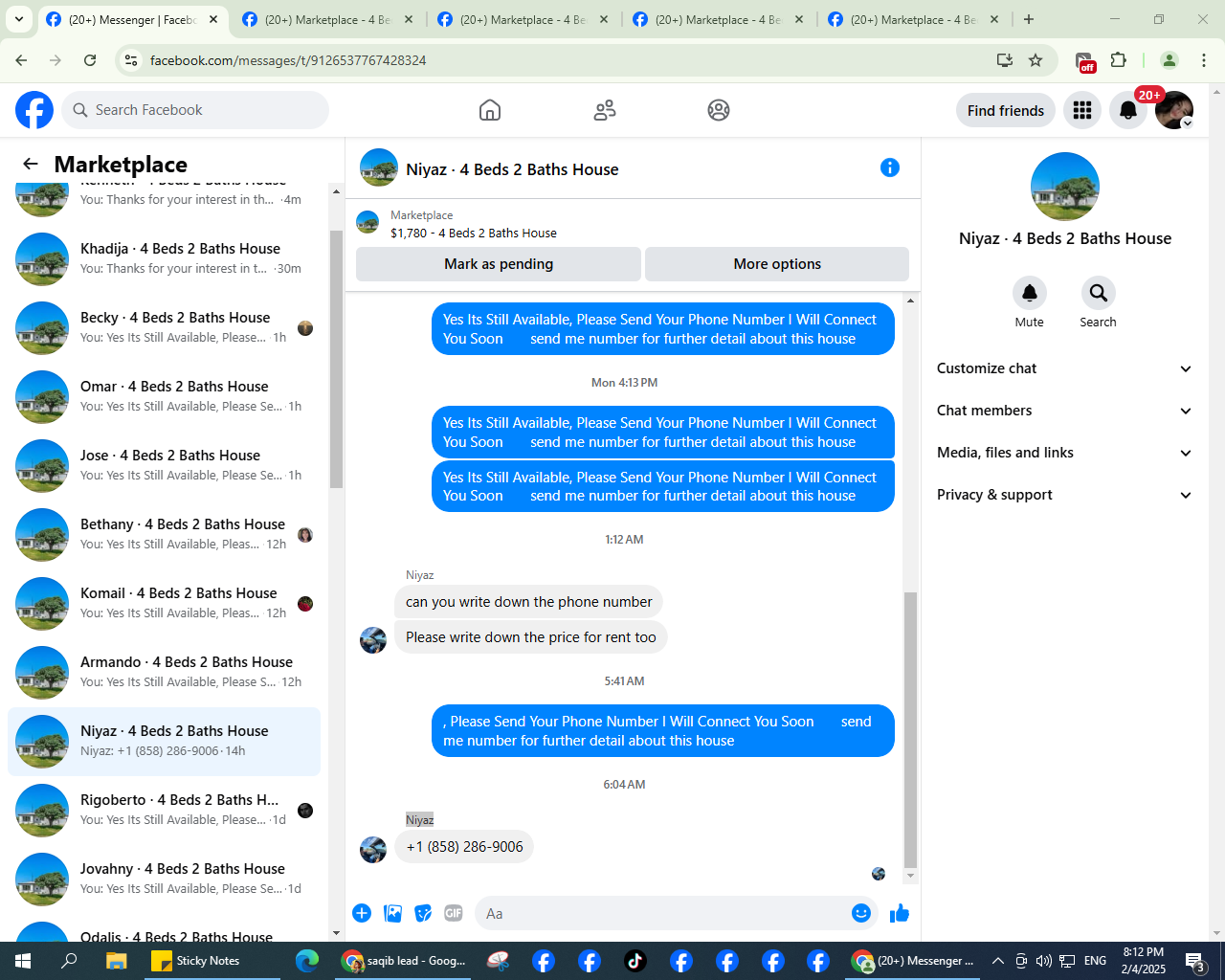
Task: Click the phone number message +1 (858) 286-9006
Action: 464,847
